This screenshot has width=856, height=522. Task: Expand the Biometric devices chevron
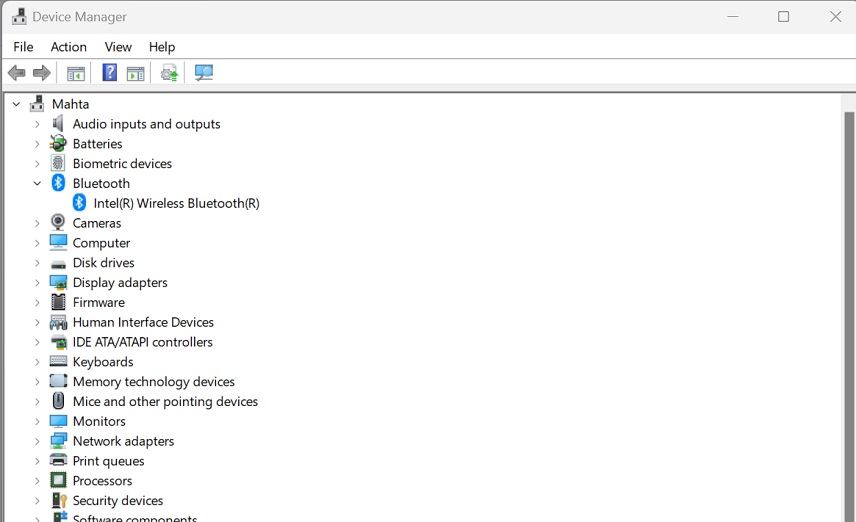pos(37,163)
